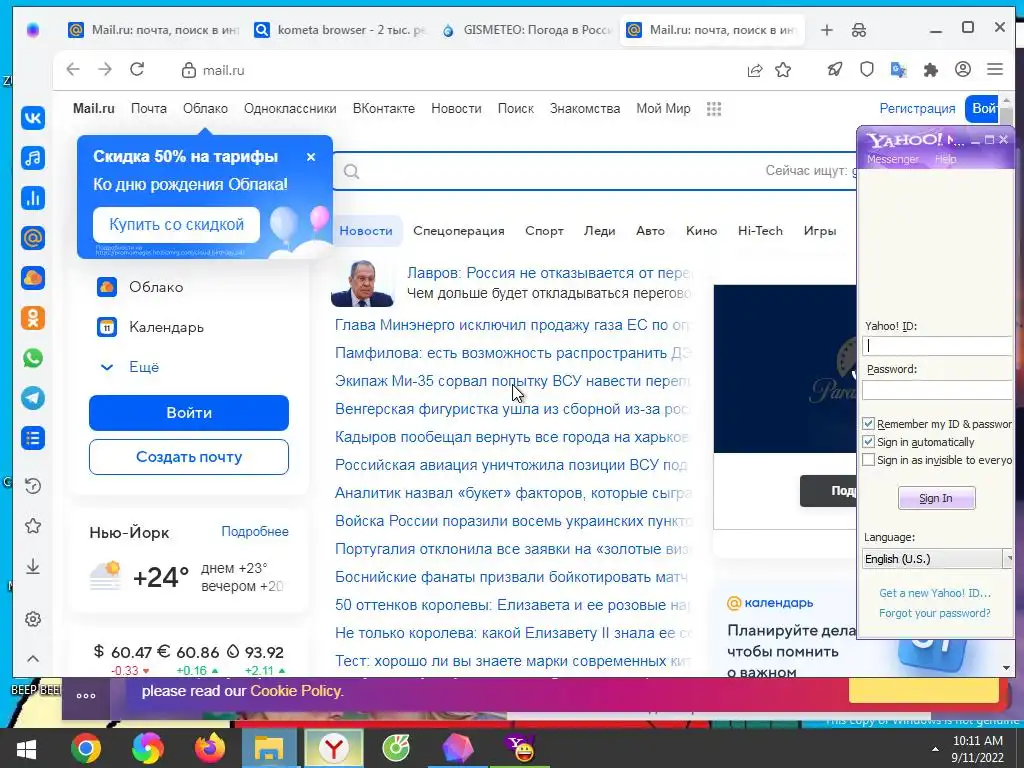Open Telegram icon in sidebar
This screenshot has width=1024, height=768.
tap(33, 398)
